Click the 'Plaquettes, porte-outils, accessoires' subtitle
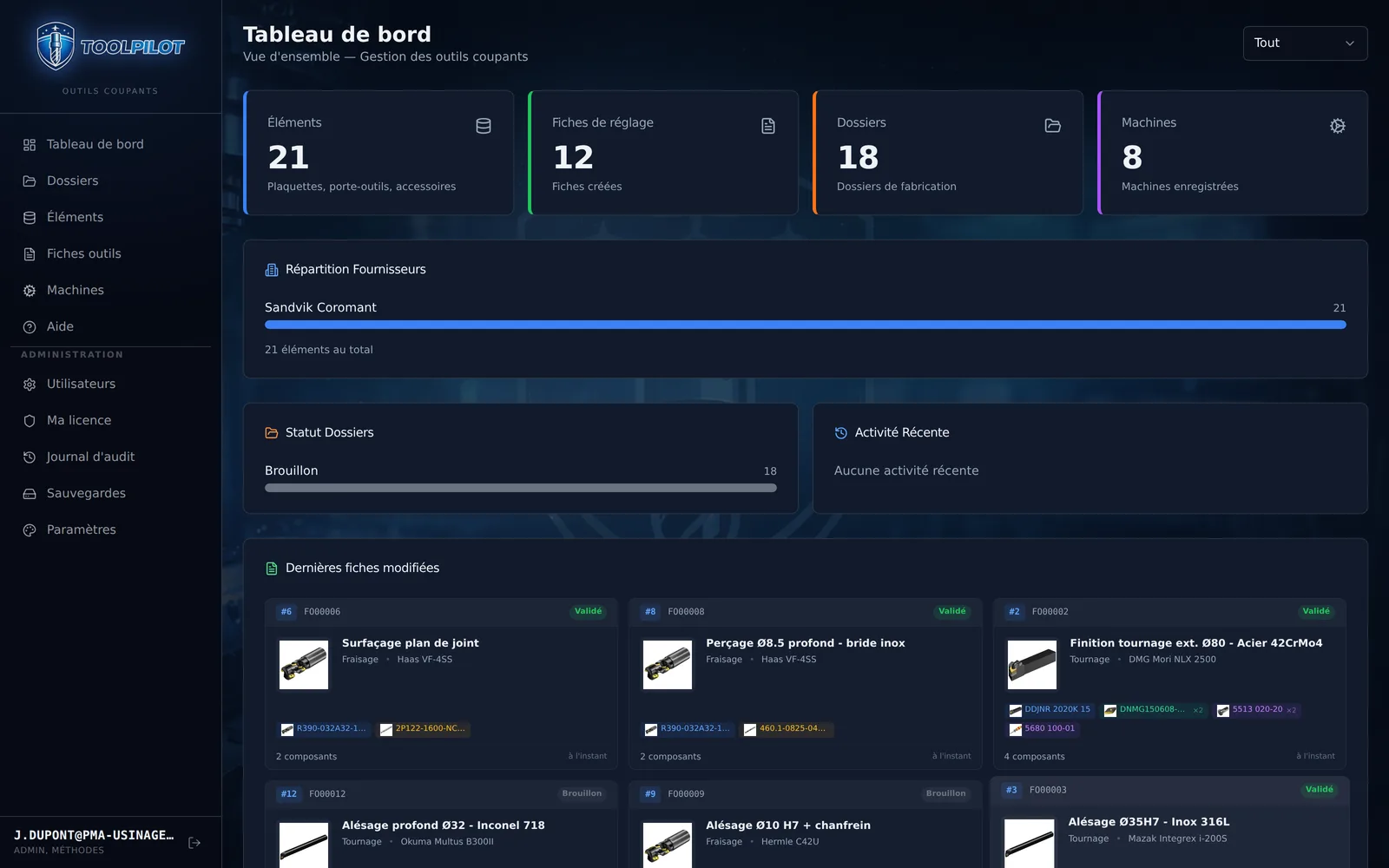The width and height of the screenshot is (1389, 868). [361, 187]
